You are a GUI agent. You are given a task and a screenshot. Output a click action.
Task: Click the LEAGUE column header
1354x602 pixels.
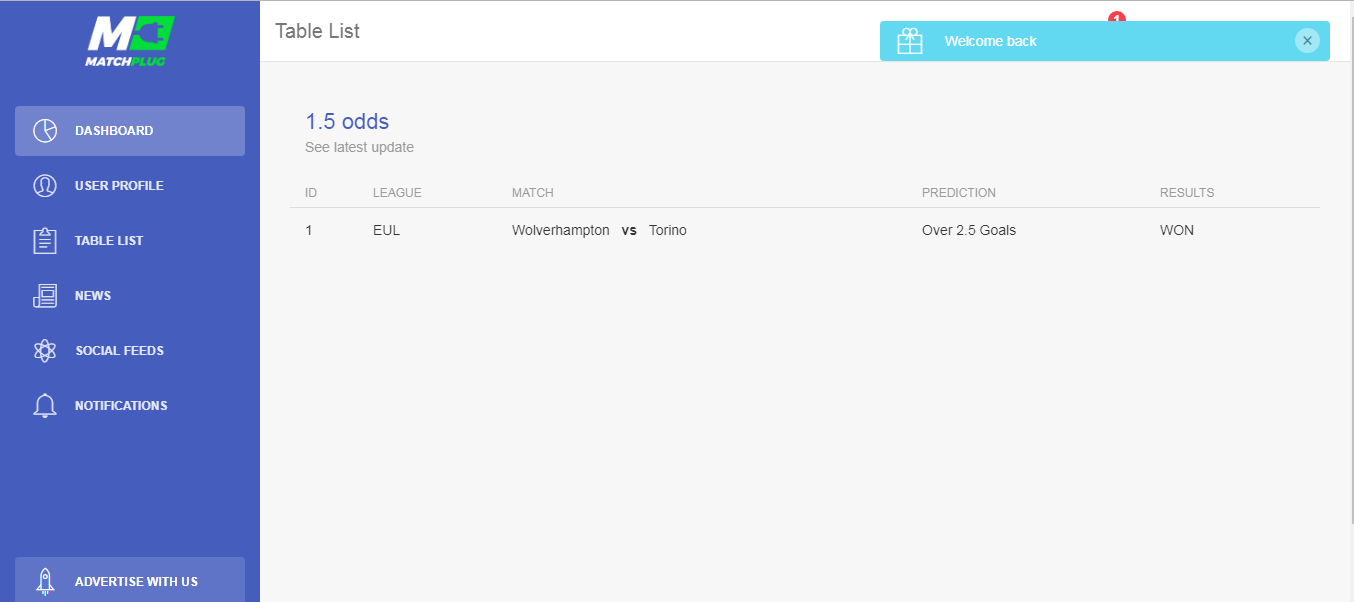[x=397, y=193]
